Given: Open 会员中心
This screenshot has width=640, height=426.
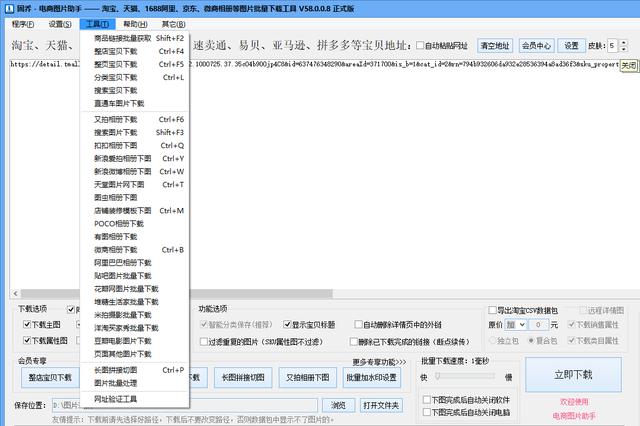Looking at the screenshot, I should click(536, 46).
